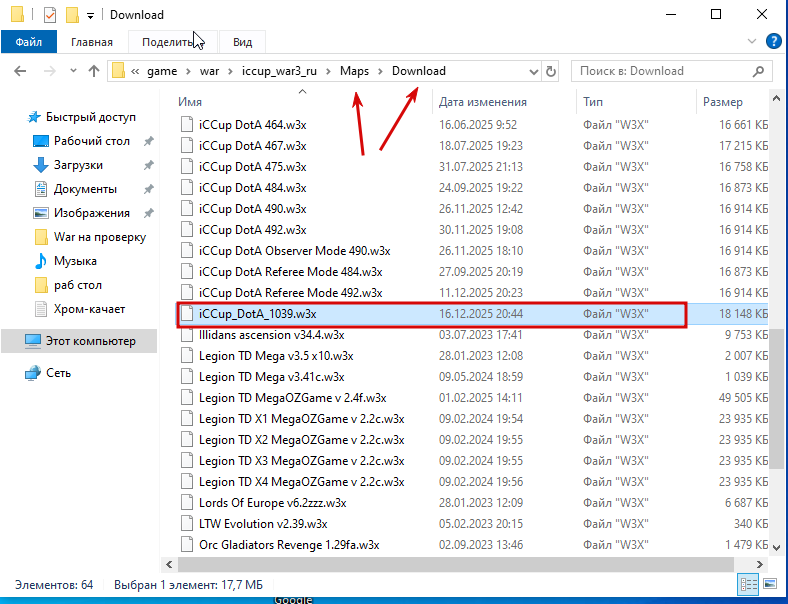Click the pin icon beside Рабочий стол
Image resolution: width=788 pixels, height=604 pixels.
click(148, 141)
